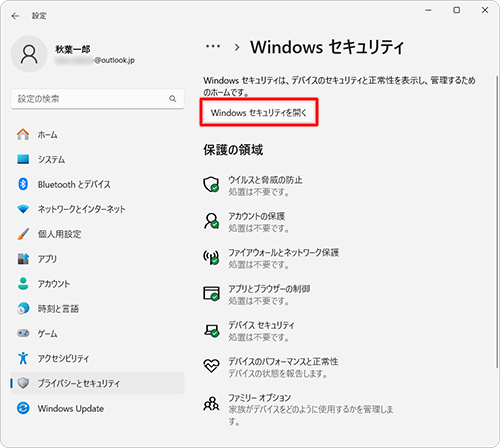Go to ホーム in sidebar
The width and height of the screenshot is (500, 448).
(x=97, y=134)
